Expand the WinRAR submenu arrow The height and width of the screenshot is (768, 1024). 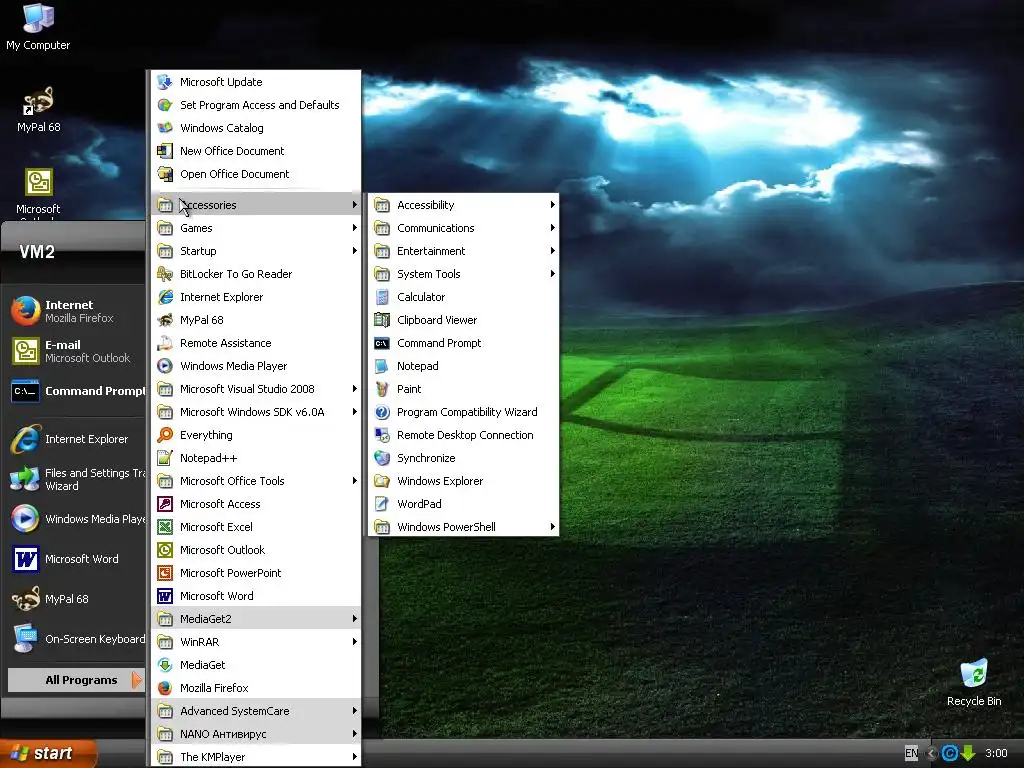point(355,642)
